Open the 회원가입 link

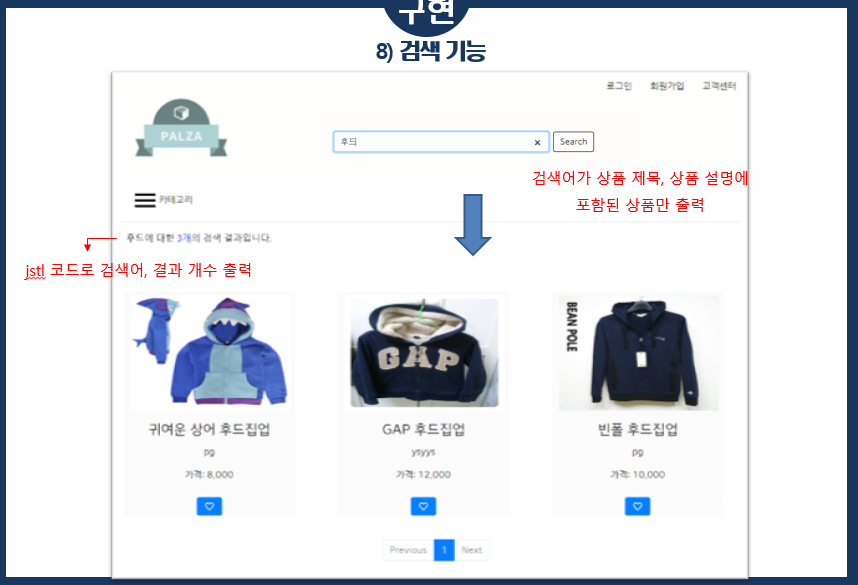666,85
